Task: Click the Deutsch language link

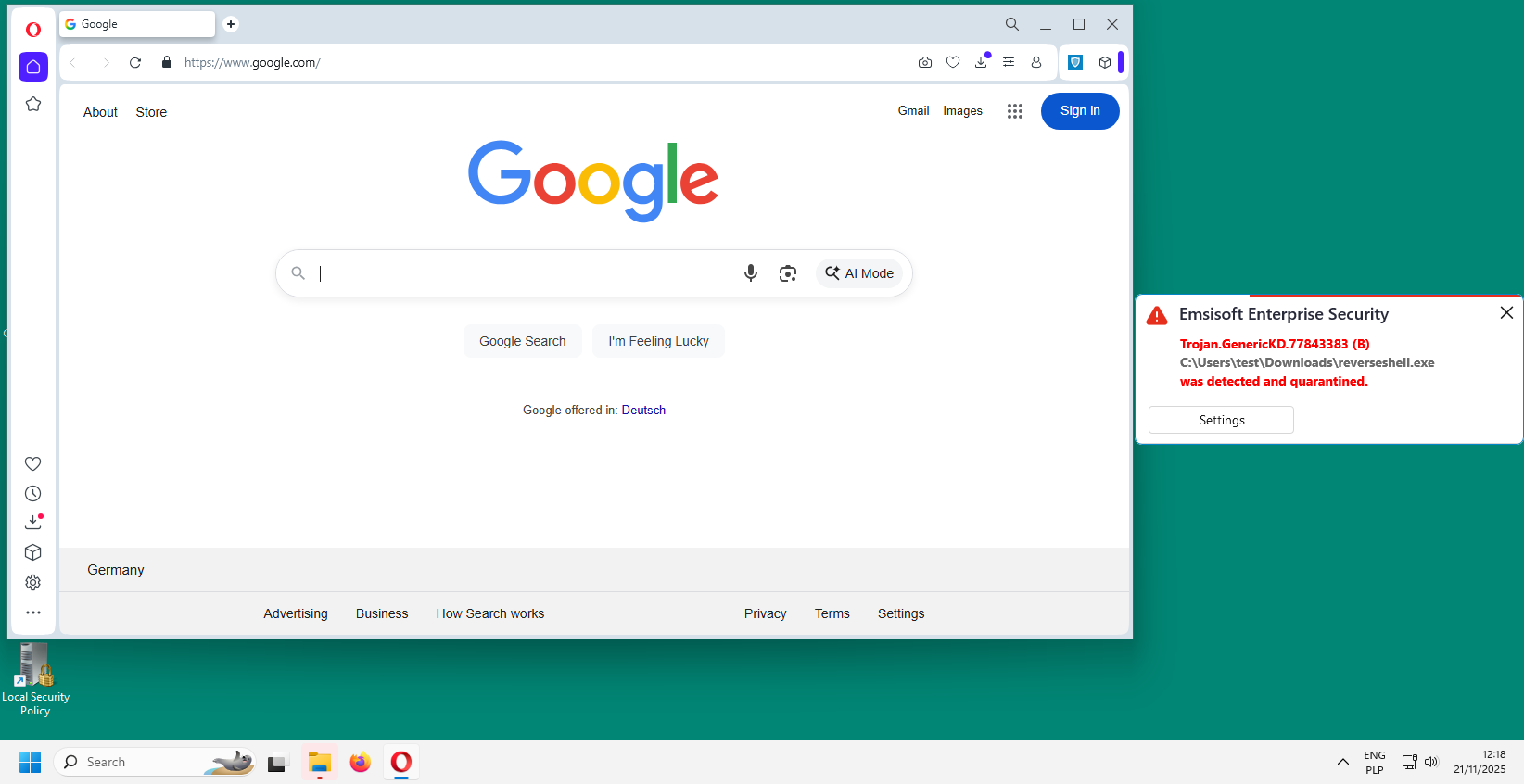Action: 643,410
